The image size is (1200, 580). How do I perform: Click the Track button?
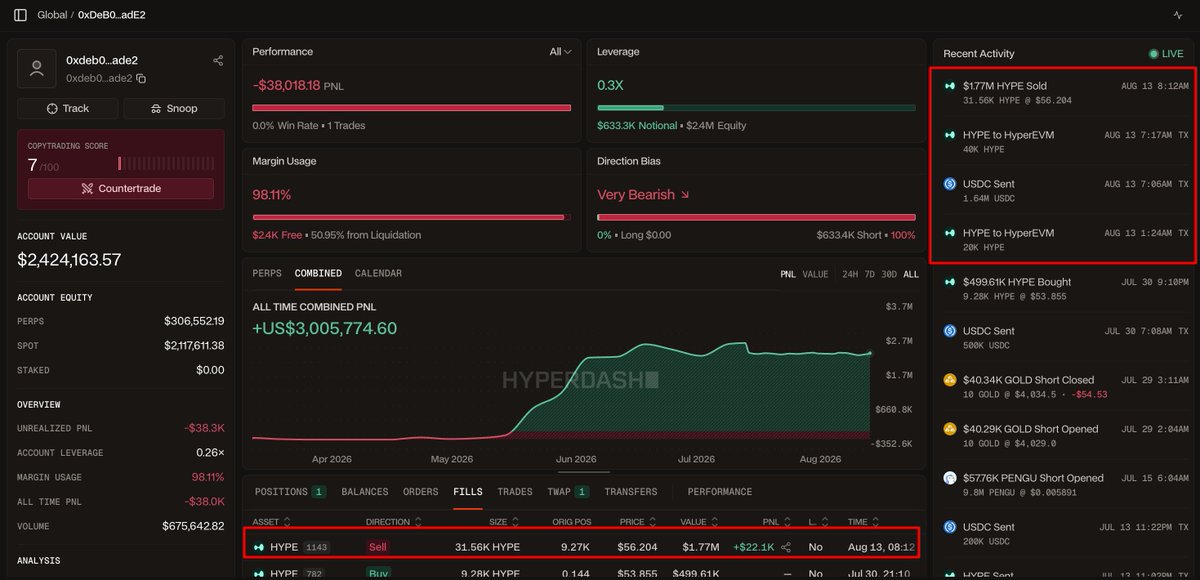point(68,108)
